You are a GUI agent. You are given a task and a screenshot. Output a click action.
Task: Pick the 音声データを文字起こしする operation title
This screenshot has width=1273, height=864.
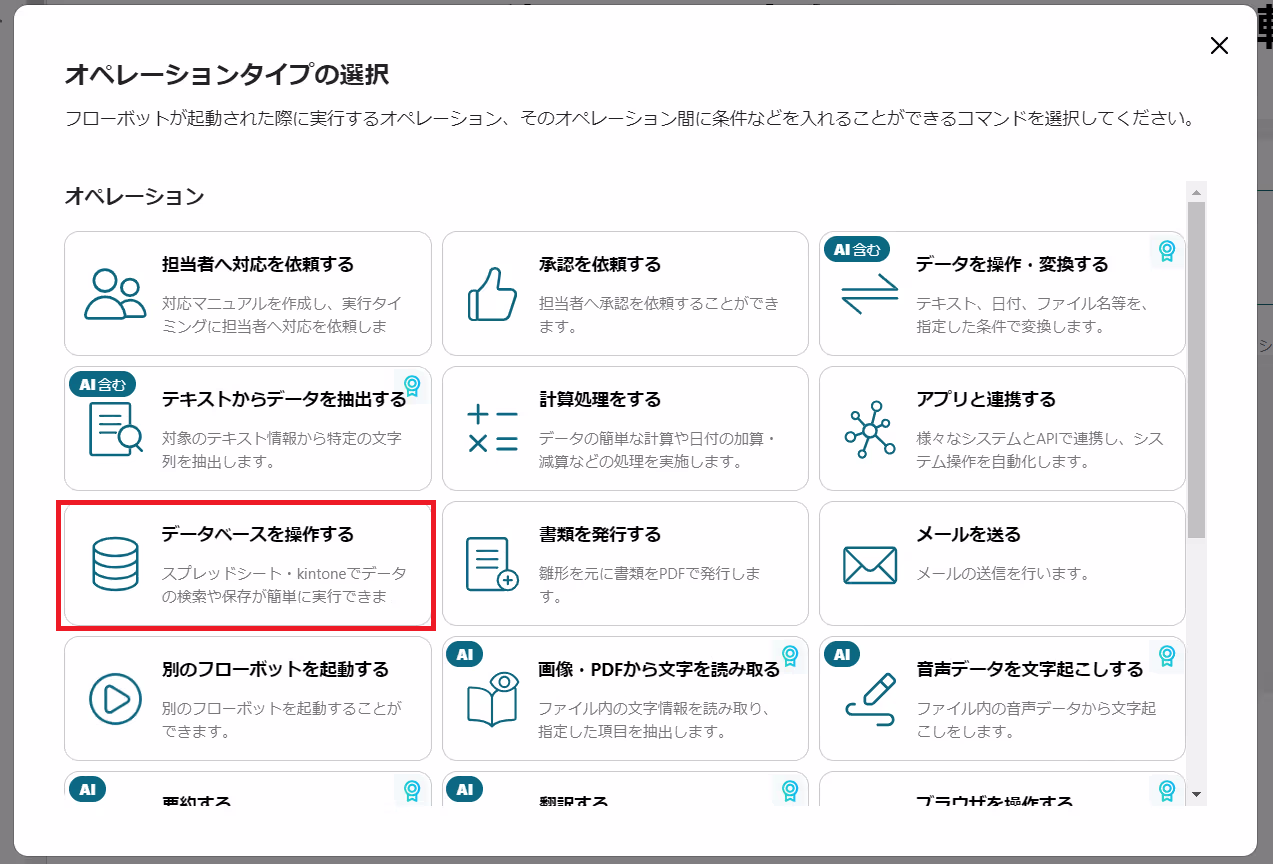point(1029,670)
